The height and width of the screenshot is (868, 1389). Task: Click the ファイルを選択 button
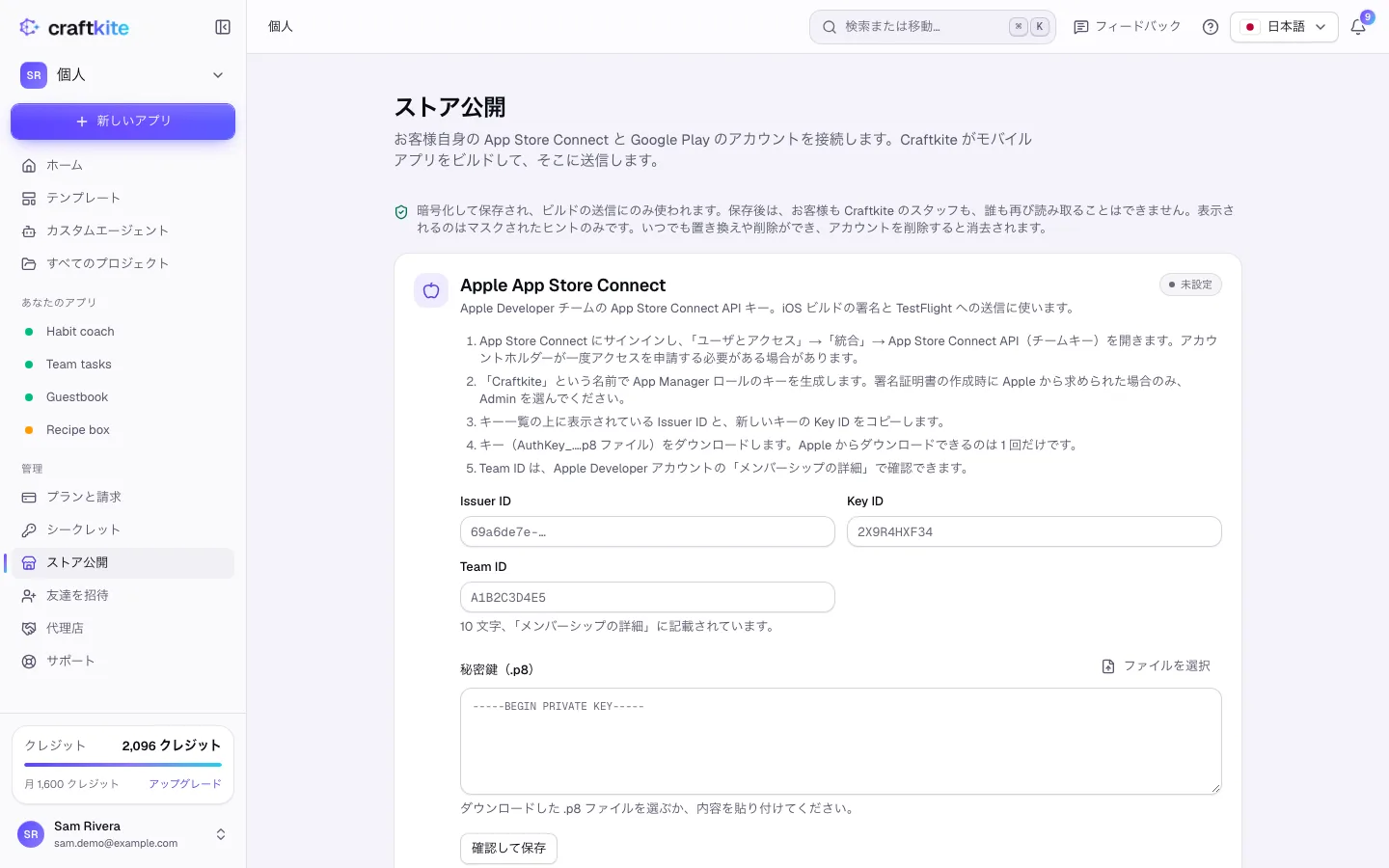pos(1156,666)
